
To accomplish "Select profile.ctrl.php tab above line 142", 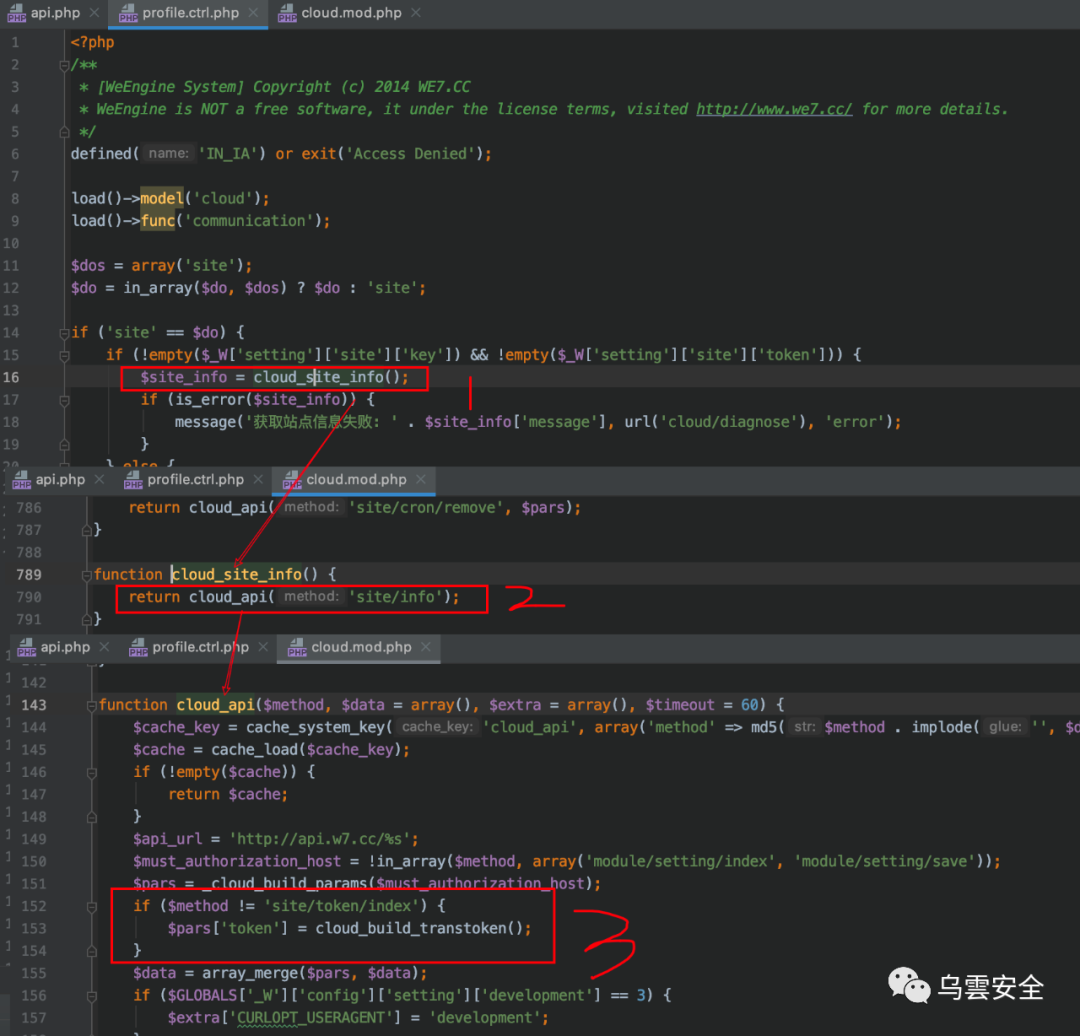I will [x=199, y=648].
